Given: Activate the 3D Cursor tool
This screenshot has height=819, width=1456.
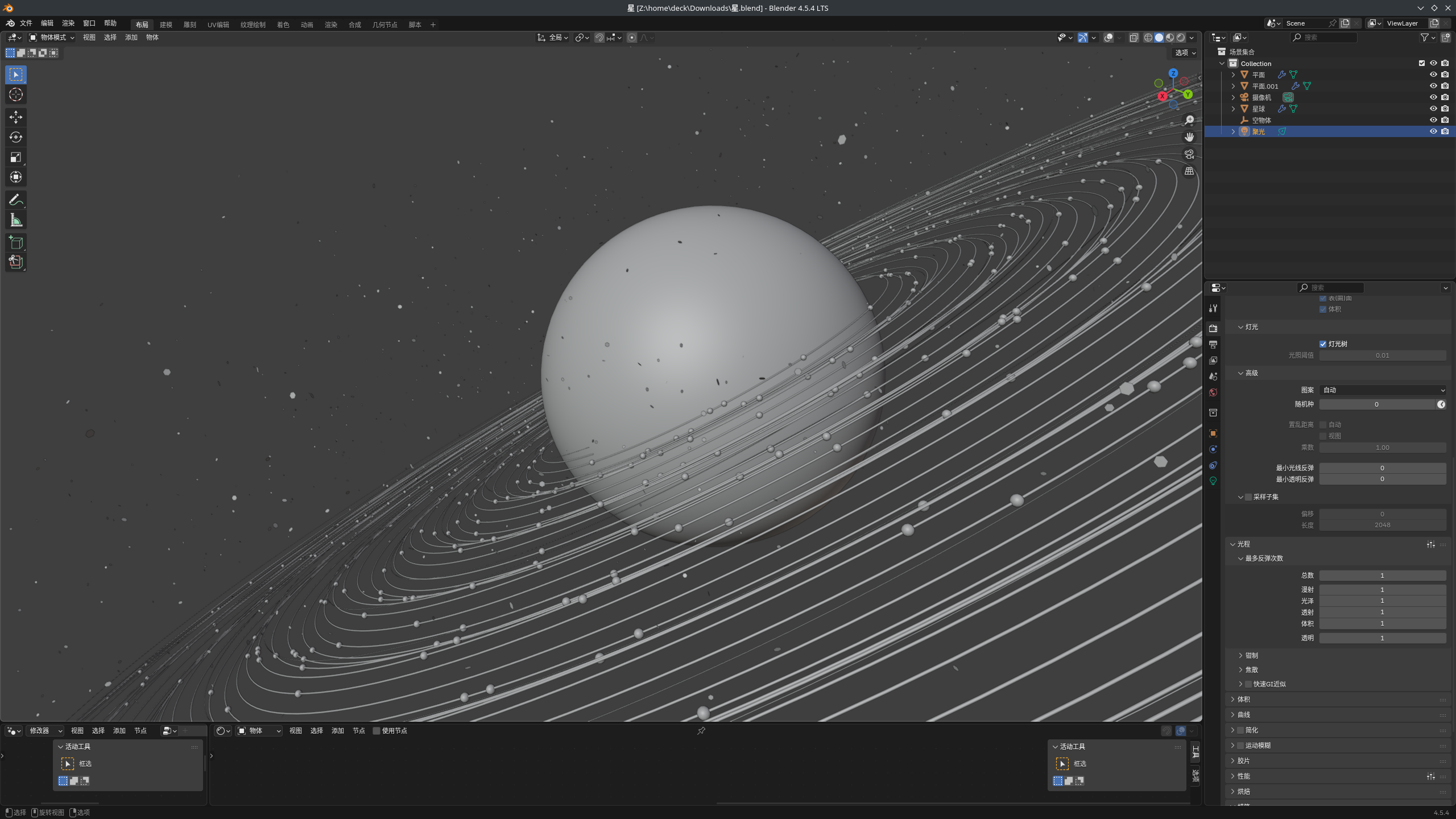Looking at the screenshot, I should click(x=15, y=95).
